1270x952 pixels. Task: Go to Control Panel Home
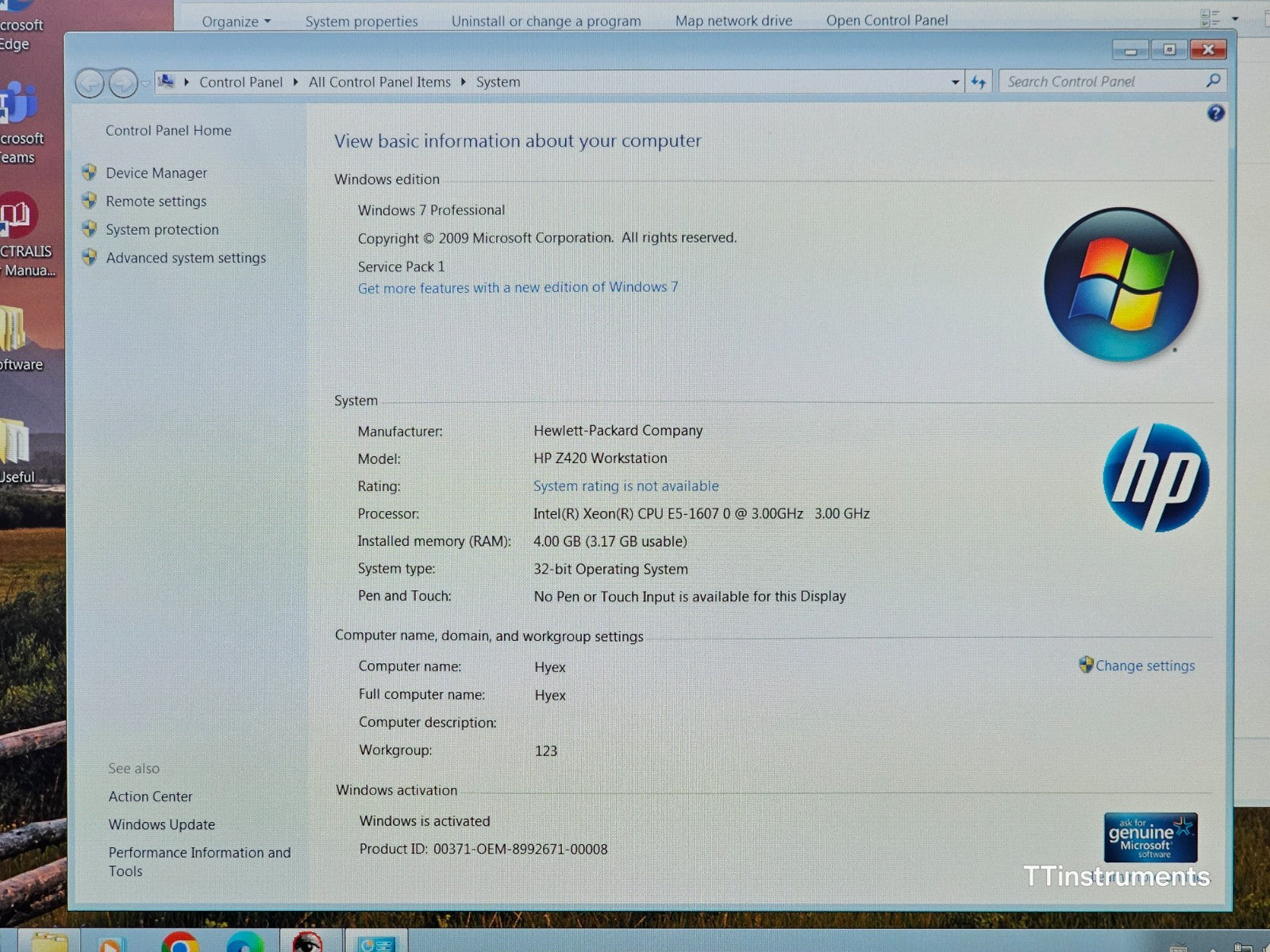pyautogui.click(x=168, y=130)
